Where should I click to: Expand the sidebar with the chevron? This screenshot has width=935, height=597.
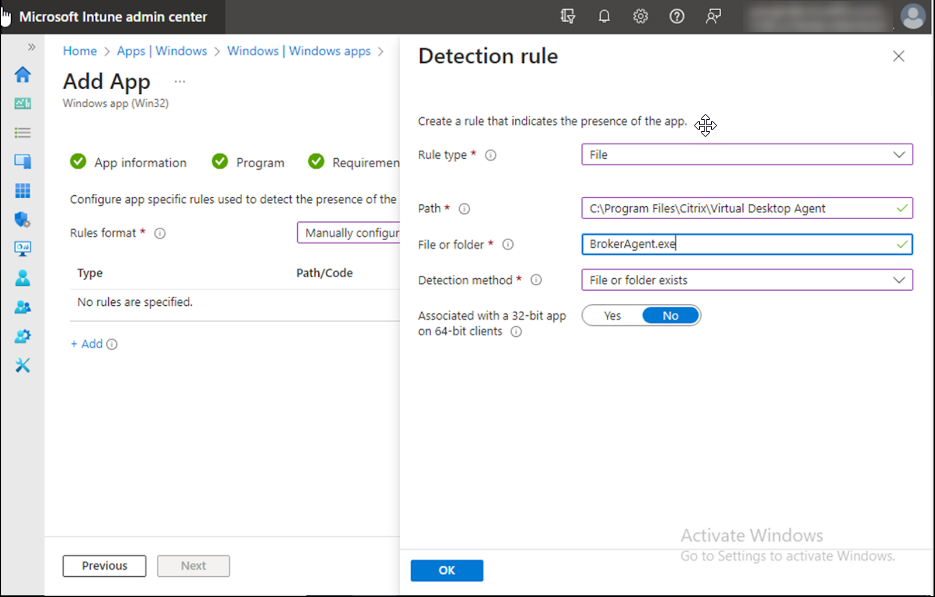pos(30,46)
